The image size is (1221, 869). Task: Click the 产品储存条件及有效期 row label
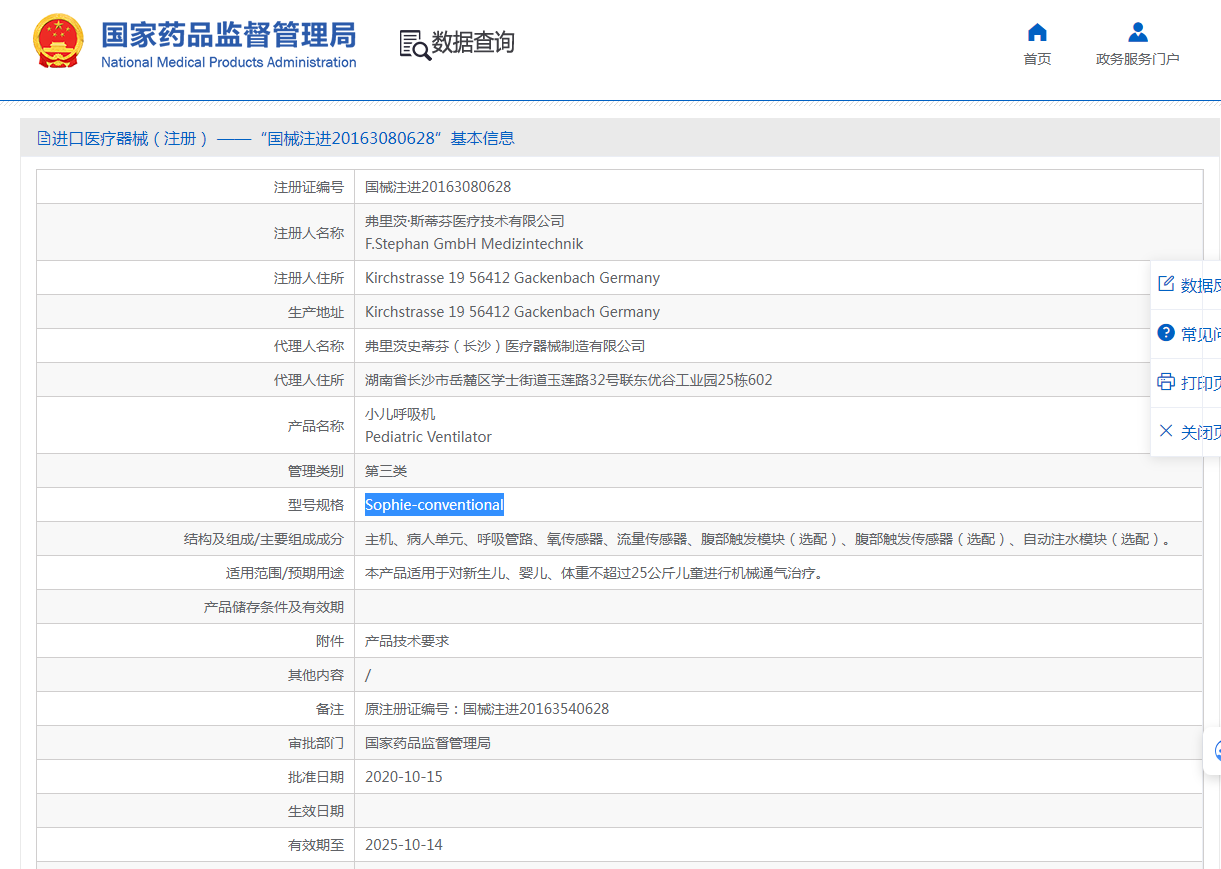click(x=274, y=607)
